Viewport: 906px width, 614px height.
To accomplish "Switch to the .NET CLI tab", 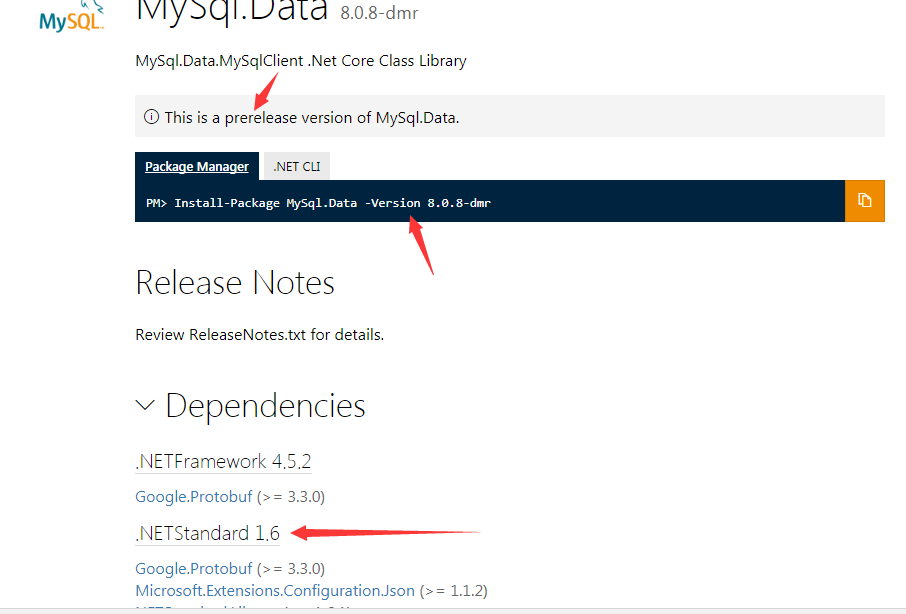I will point(296,166).
